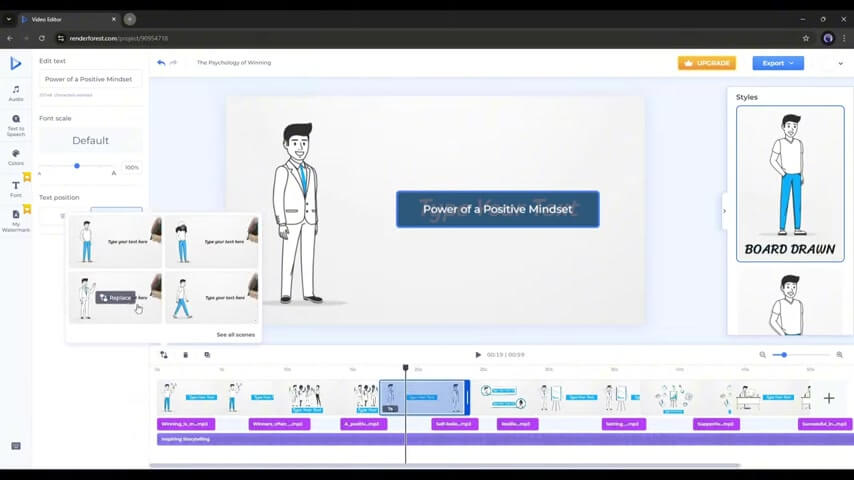Image resolution: width=854 pixels, height=480 pixels.
Task: Click the undo arrow icon
Action: click(161, 63)
